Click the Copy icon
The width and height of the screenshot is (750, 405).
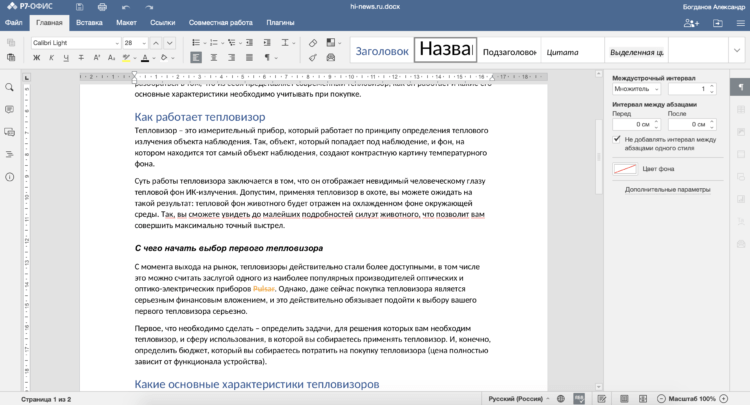(x=11, y=43)
